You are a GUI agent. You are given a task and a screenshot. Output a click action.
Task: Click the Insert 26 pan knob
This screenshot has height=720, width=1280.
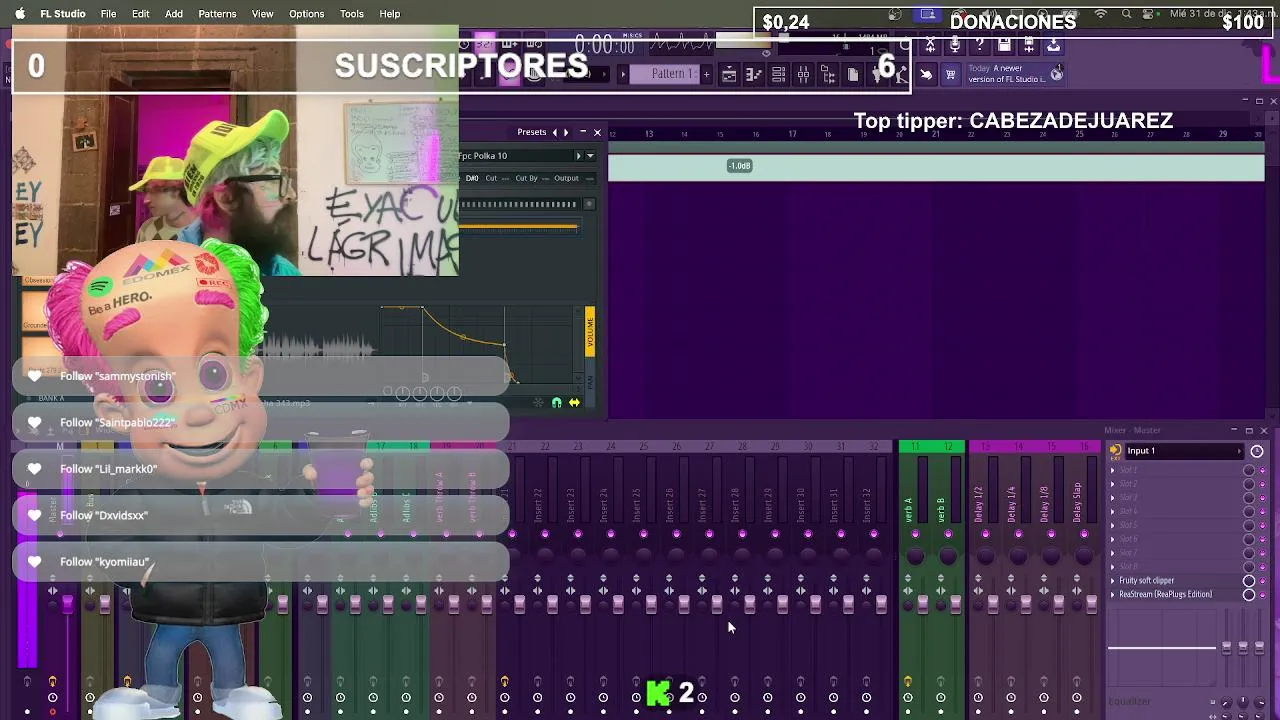coord(676,556)
